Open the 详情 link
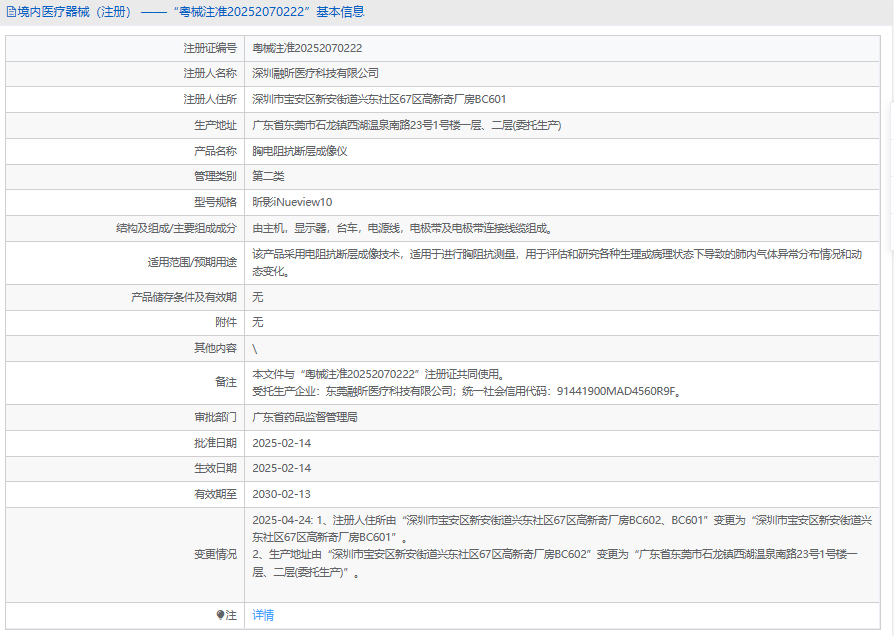The image size is (894, 636). (x=263, y=615)
